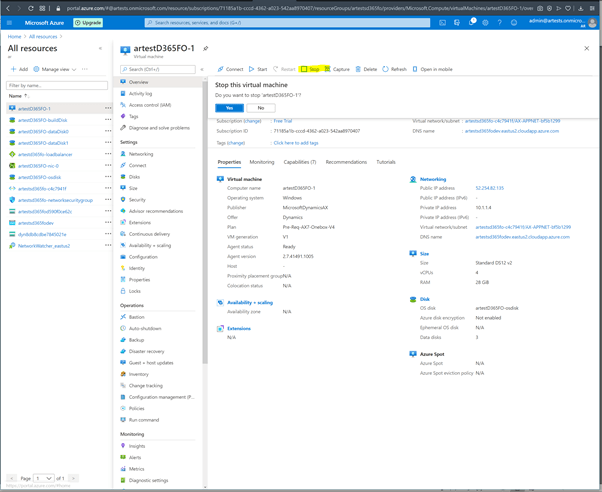Open Networking settings menu item
The image size is (602, 492).
click(141, 154)
